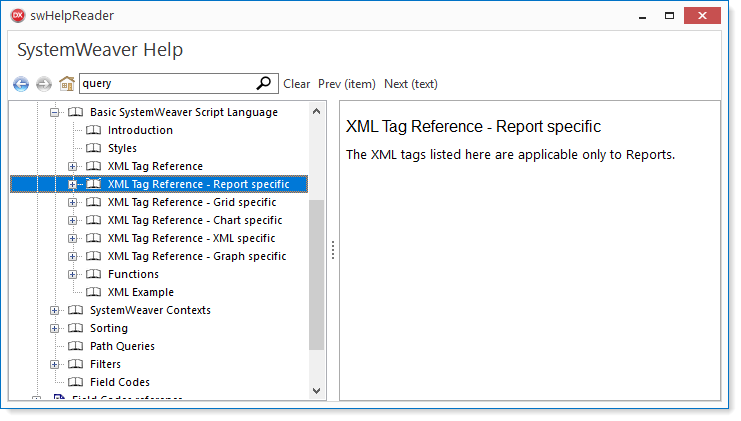Click the book icon beside Functions

pos(94,274)
